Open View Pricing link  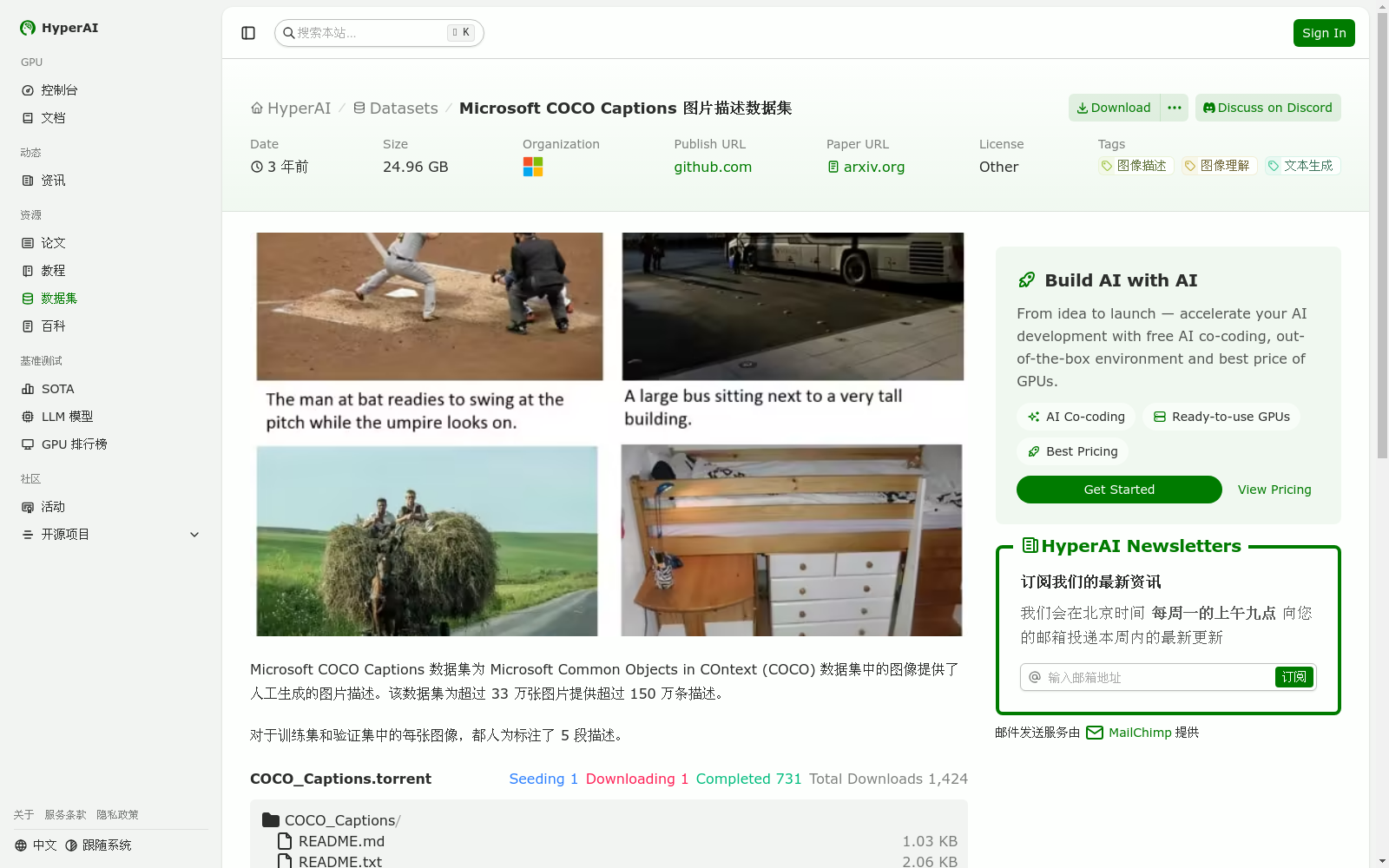(x=1274, y=490)
